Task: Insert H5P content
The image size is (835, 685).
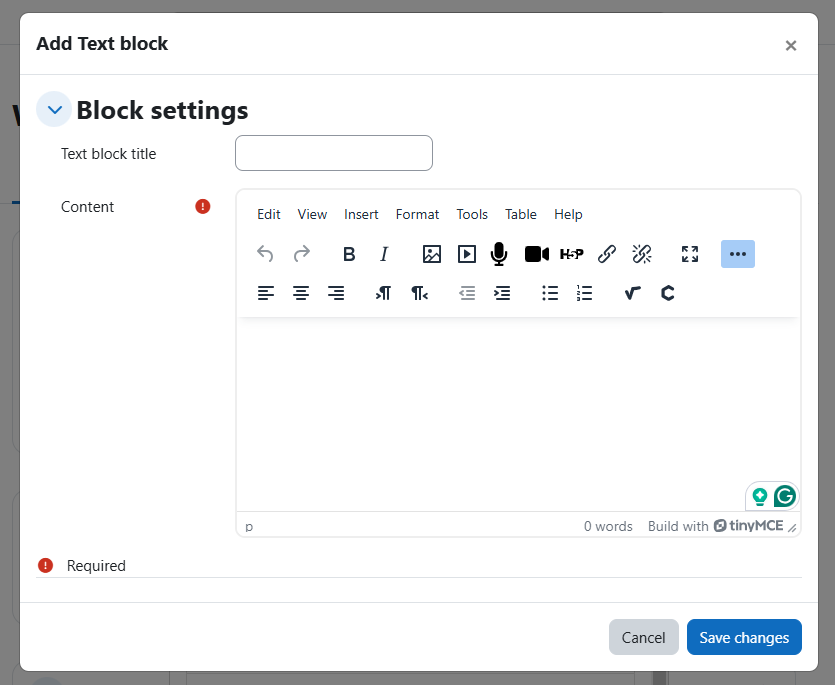Action: [571, 254]
